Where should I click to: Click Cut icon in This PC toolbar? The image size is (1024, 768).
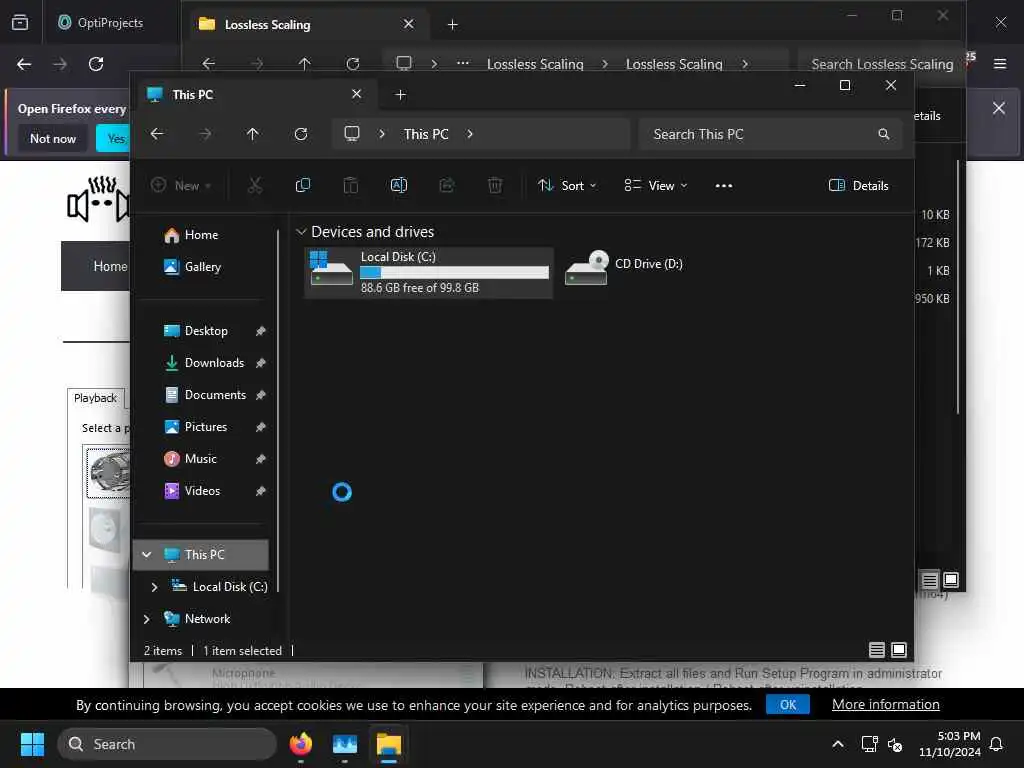255,185
